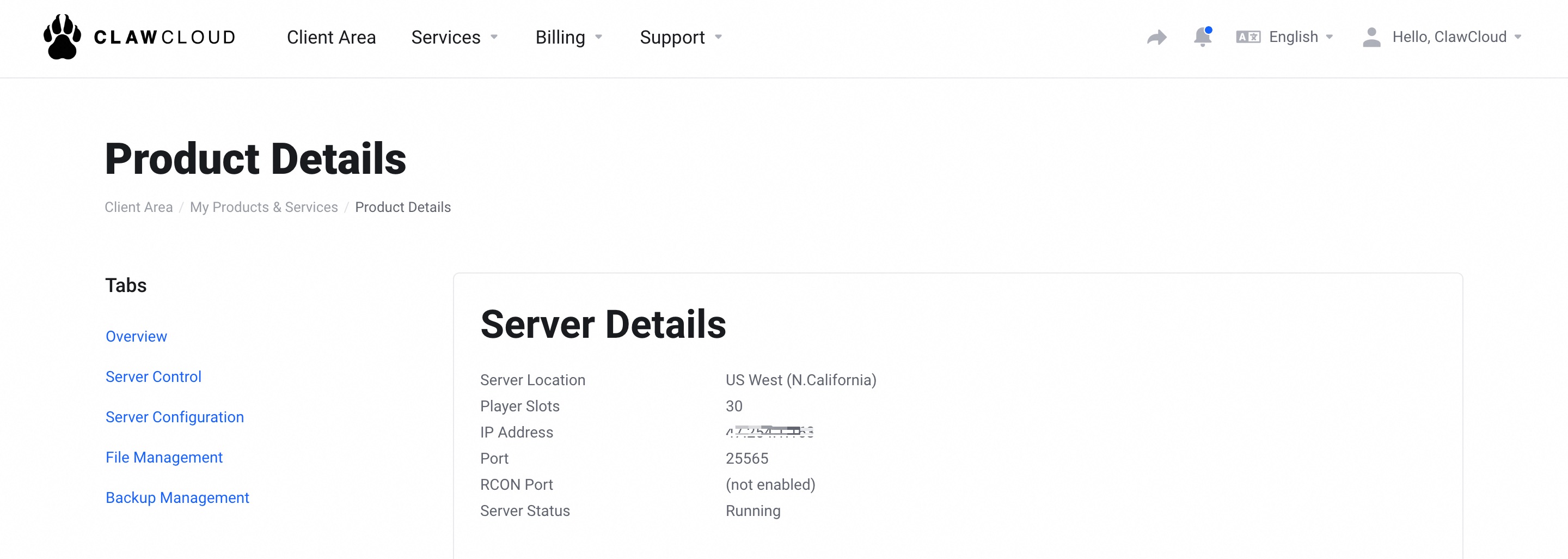Image resolution: width=1568 pixels, height=559 pixels.
Task: Open the Support dropdown menu
Action: pos(681,37)
